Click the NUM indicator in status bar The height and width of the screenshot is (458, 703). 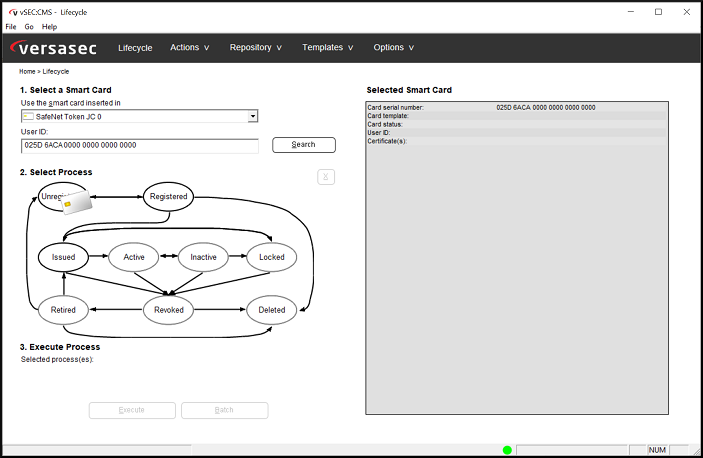[657, 450]
